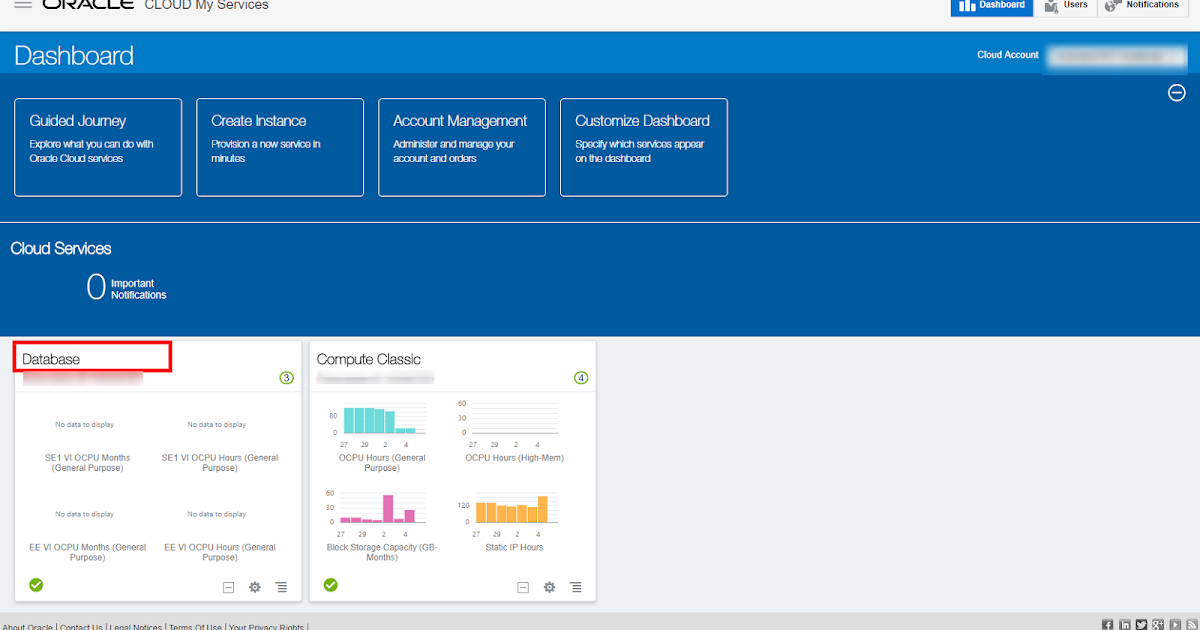The height and width of the screenshot is (630, 1200).
Task: Open the hamburger menu icon top left
Action: (24, 4)
